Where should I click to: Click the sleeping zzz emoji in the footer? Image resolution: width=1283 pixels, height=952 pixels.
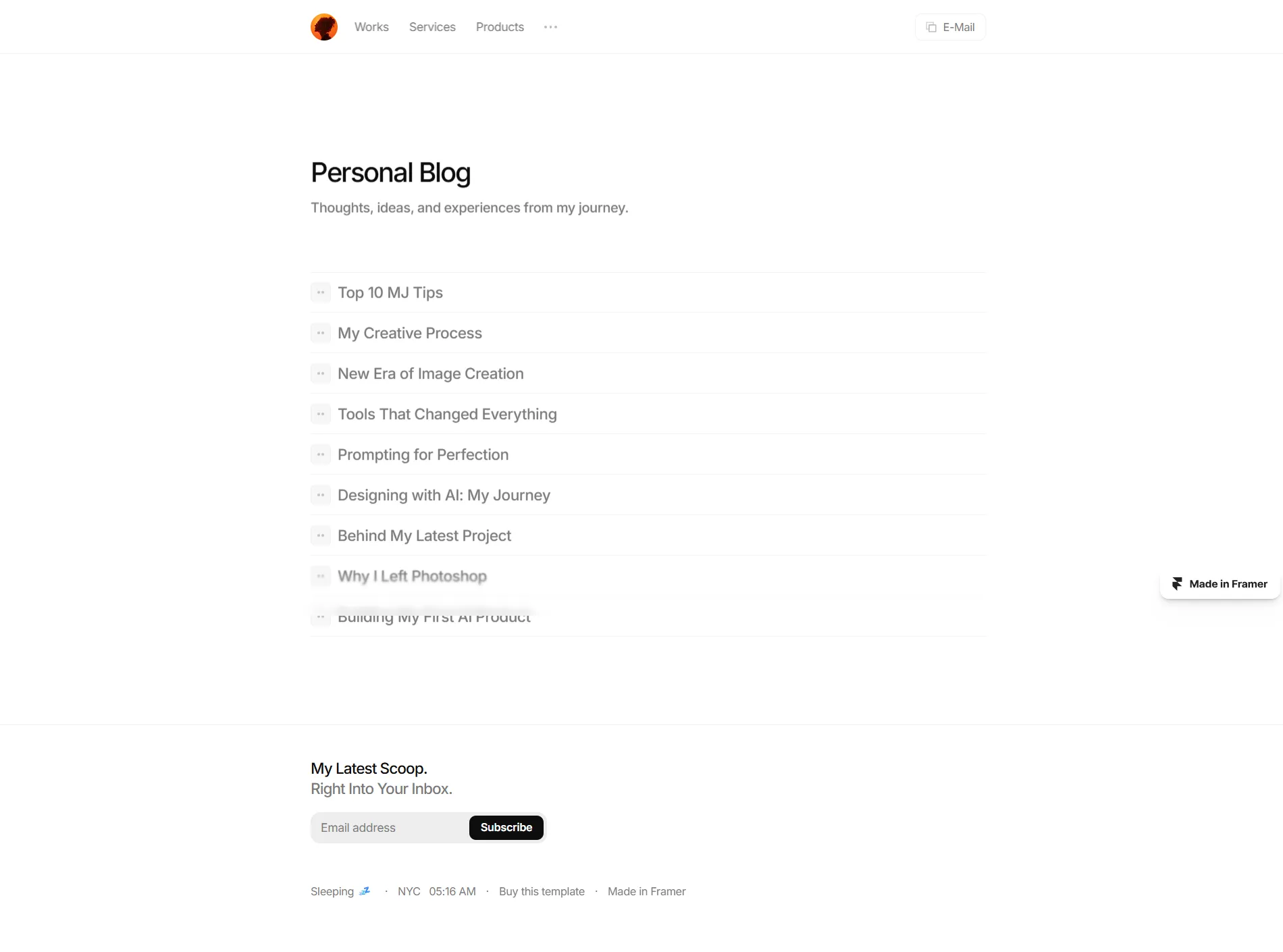pyautogui.click(x=365, y=891)
